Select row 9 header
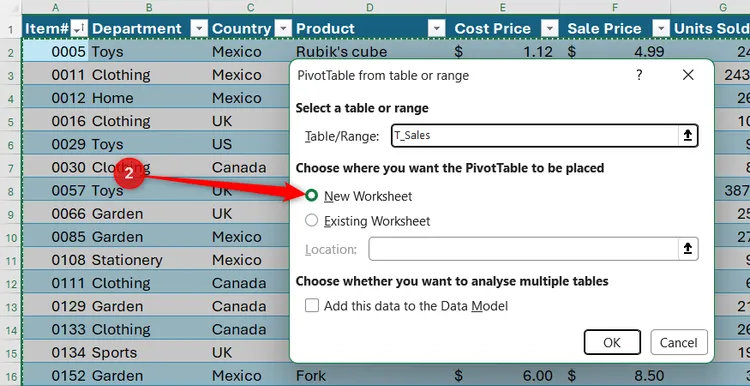The width and height of the screenshot is (750, 386). (x=11, y=214)
